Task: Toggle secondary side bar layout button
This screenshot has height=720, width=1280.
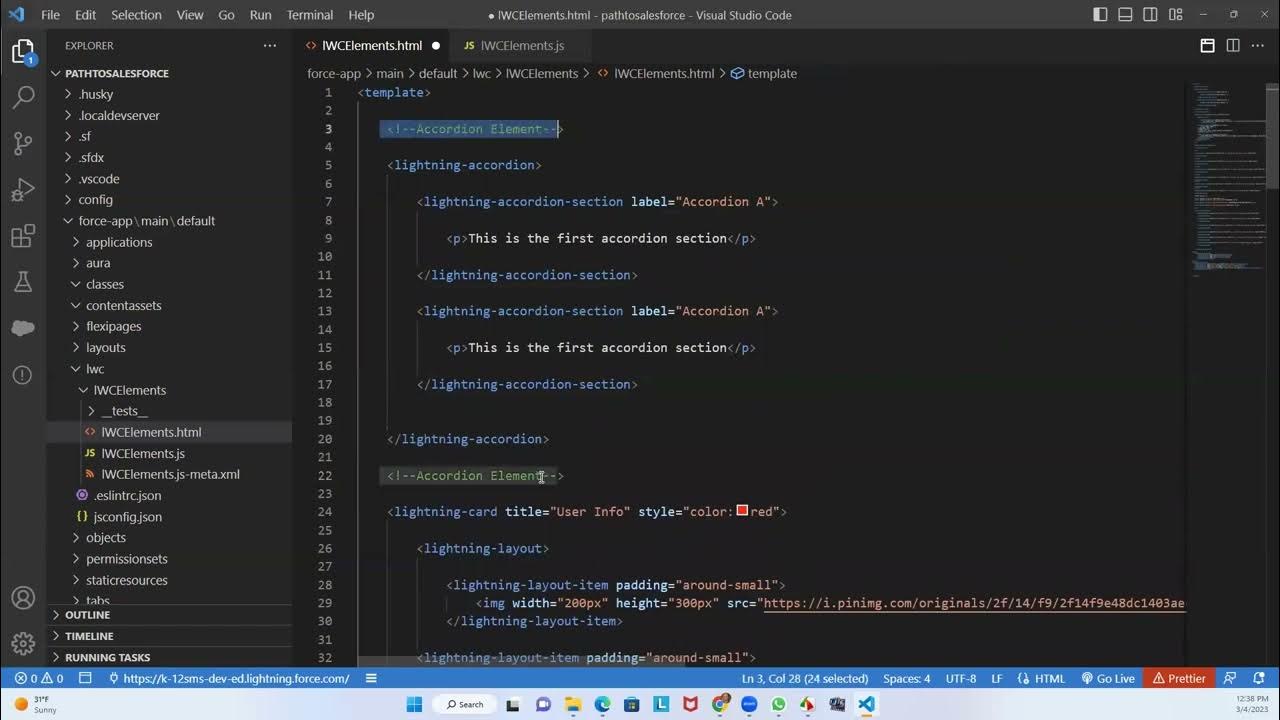Action: (x=1152, y=15)
